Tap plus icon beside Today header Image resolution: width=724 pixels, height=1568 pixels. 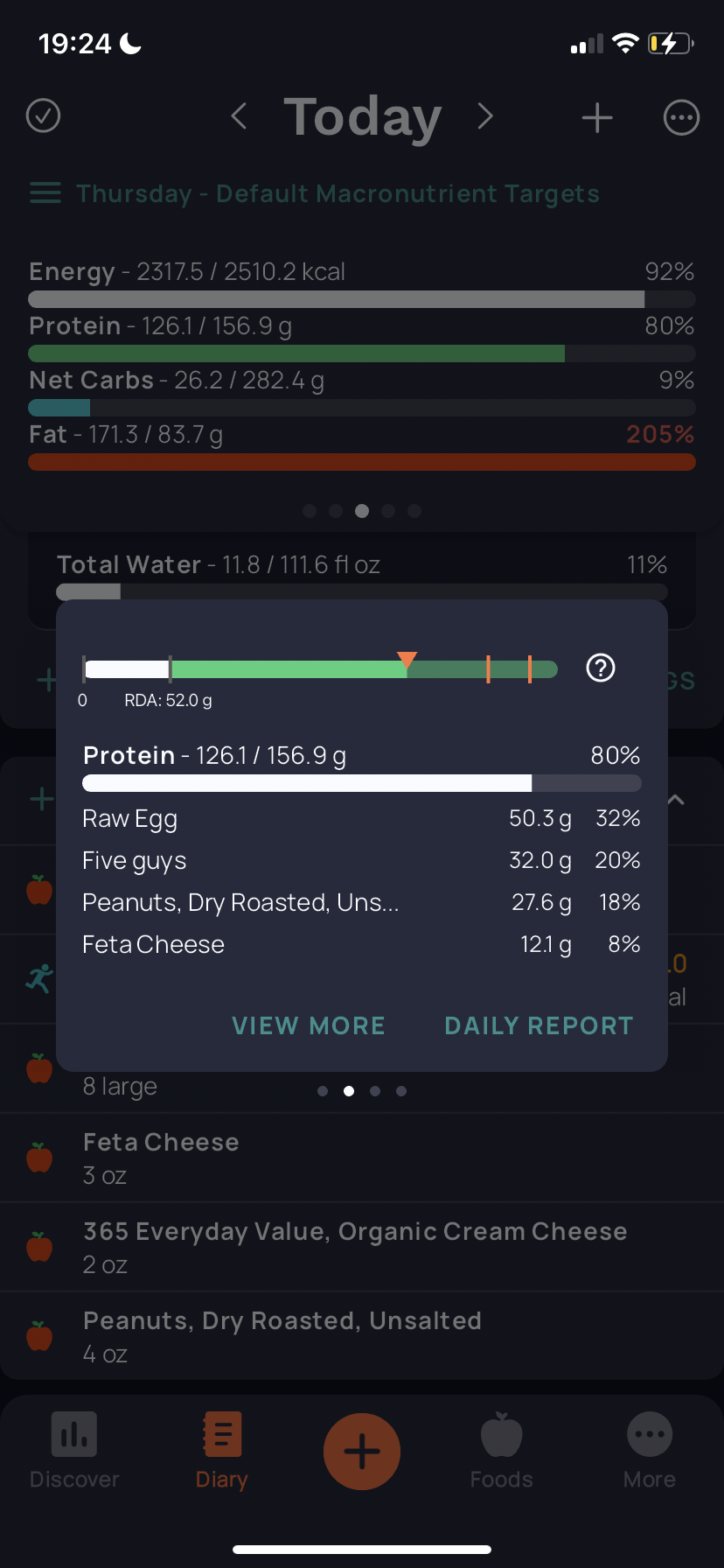597,117
